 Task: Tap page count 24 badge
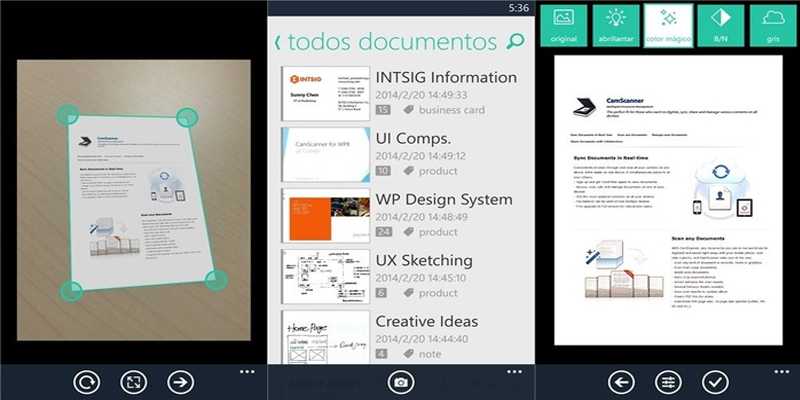click(384, 232)
